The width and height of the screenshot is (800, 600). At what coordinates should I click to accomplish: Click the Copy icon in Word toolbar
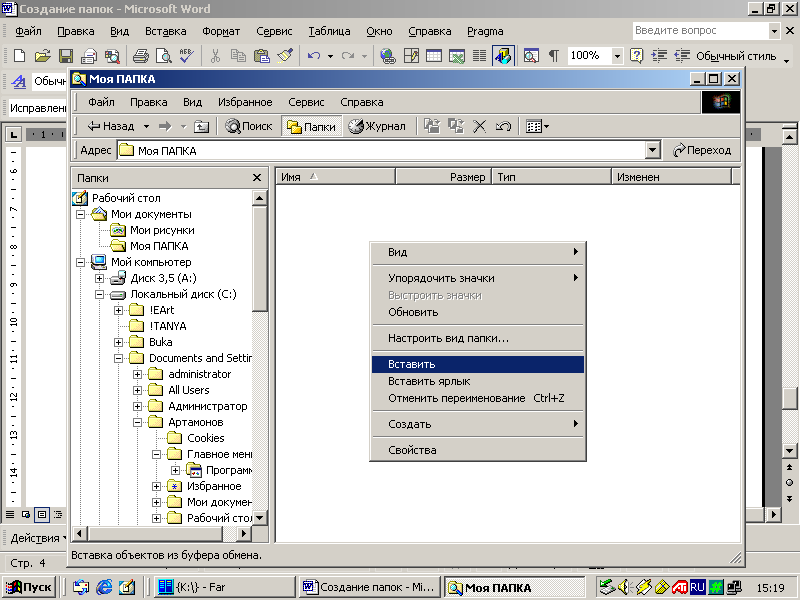[x=238, y=56]
